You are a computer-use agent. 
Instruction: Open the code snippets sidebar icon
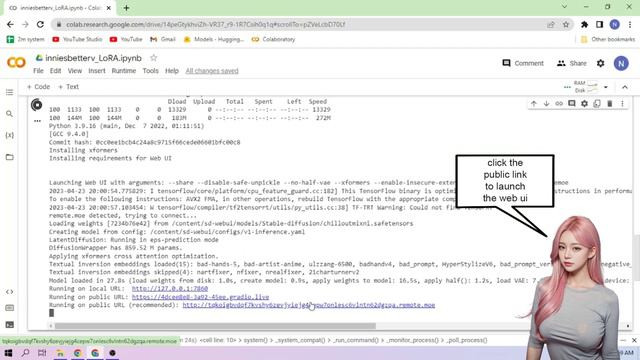9,292
